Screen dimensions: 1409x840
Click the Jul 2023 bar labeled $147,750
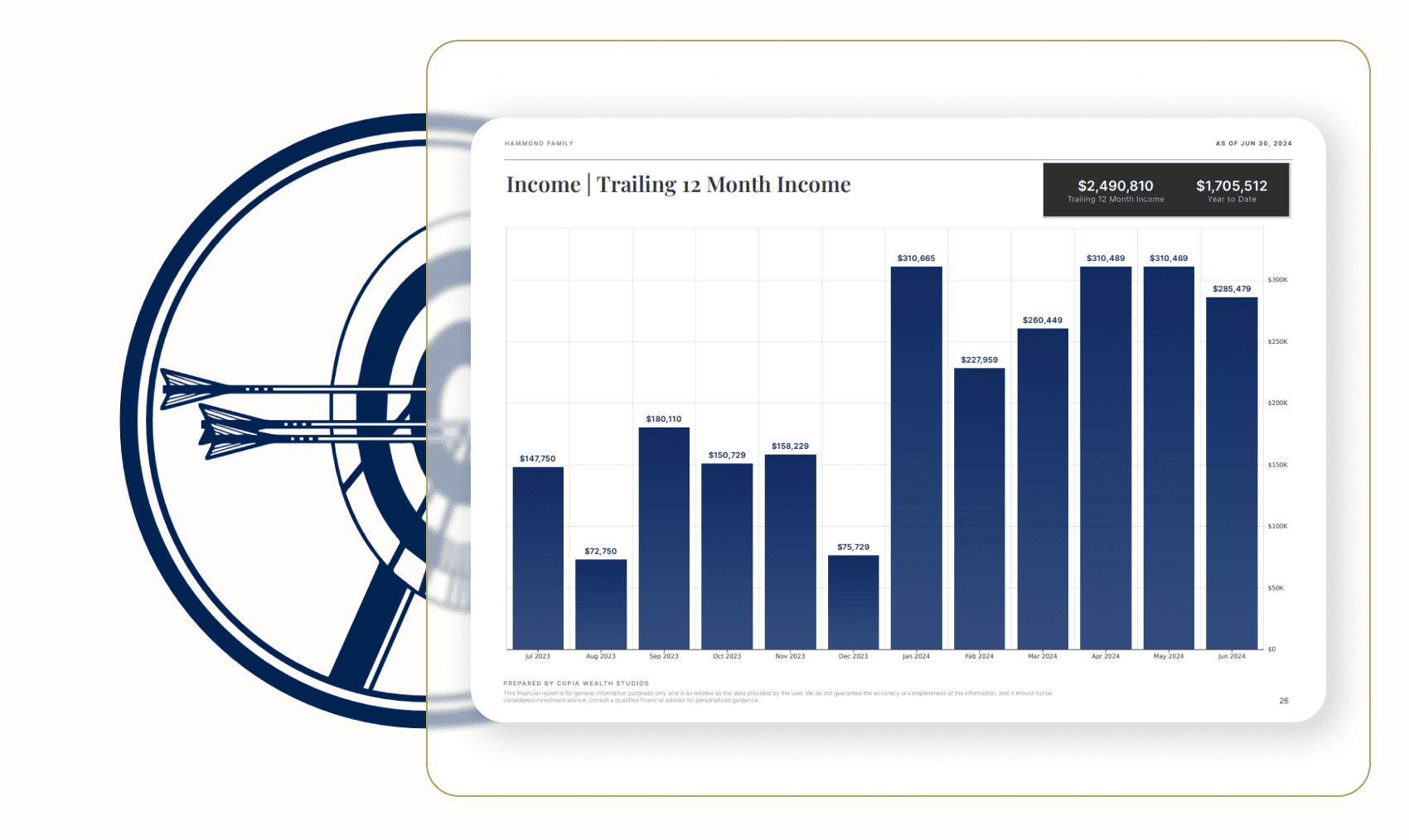point(538,558)
